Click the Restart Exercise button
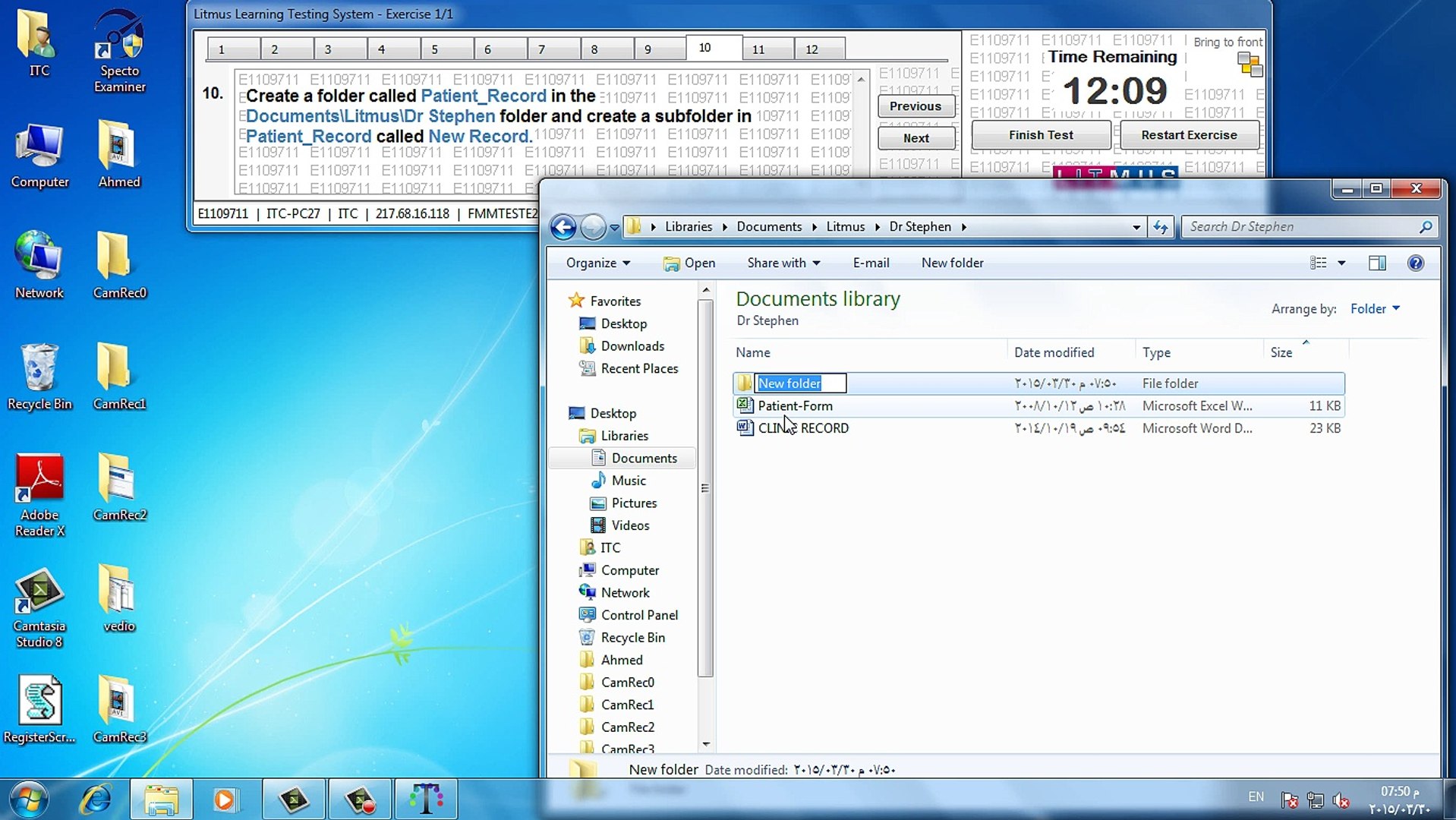The image size is (1456, 820). tap(1189, 135)
